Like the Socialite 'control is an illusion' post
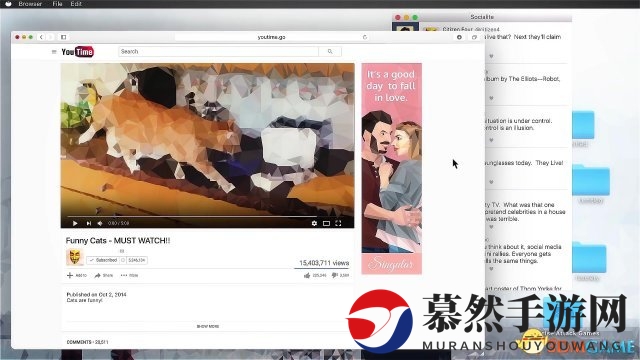 pyautogui.click(x=491, y=140)
